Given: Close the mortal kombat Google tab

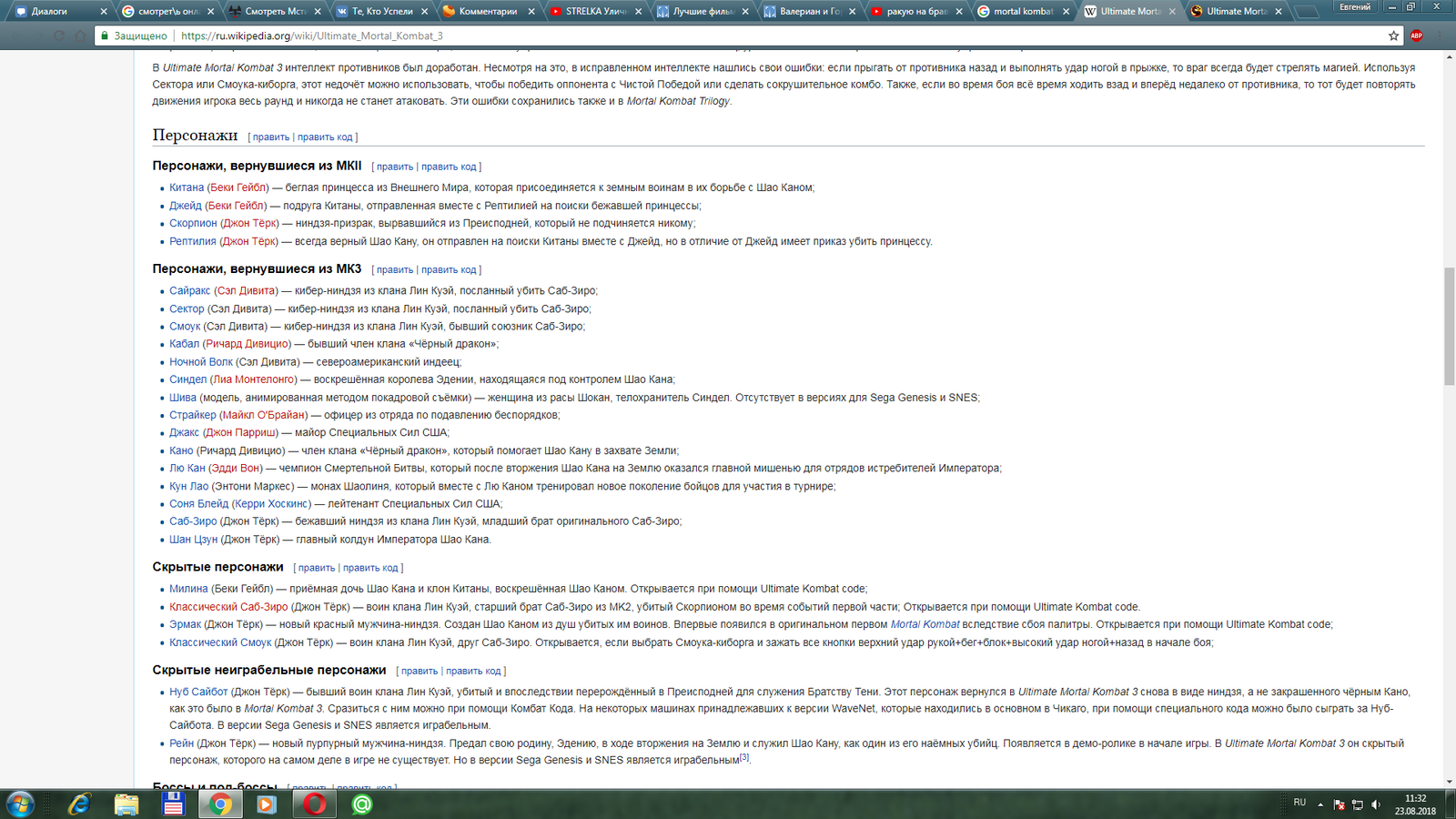Looking at the screenshot, I should click(1066, 12).
